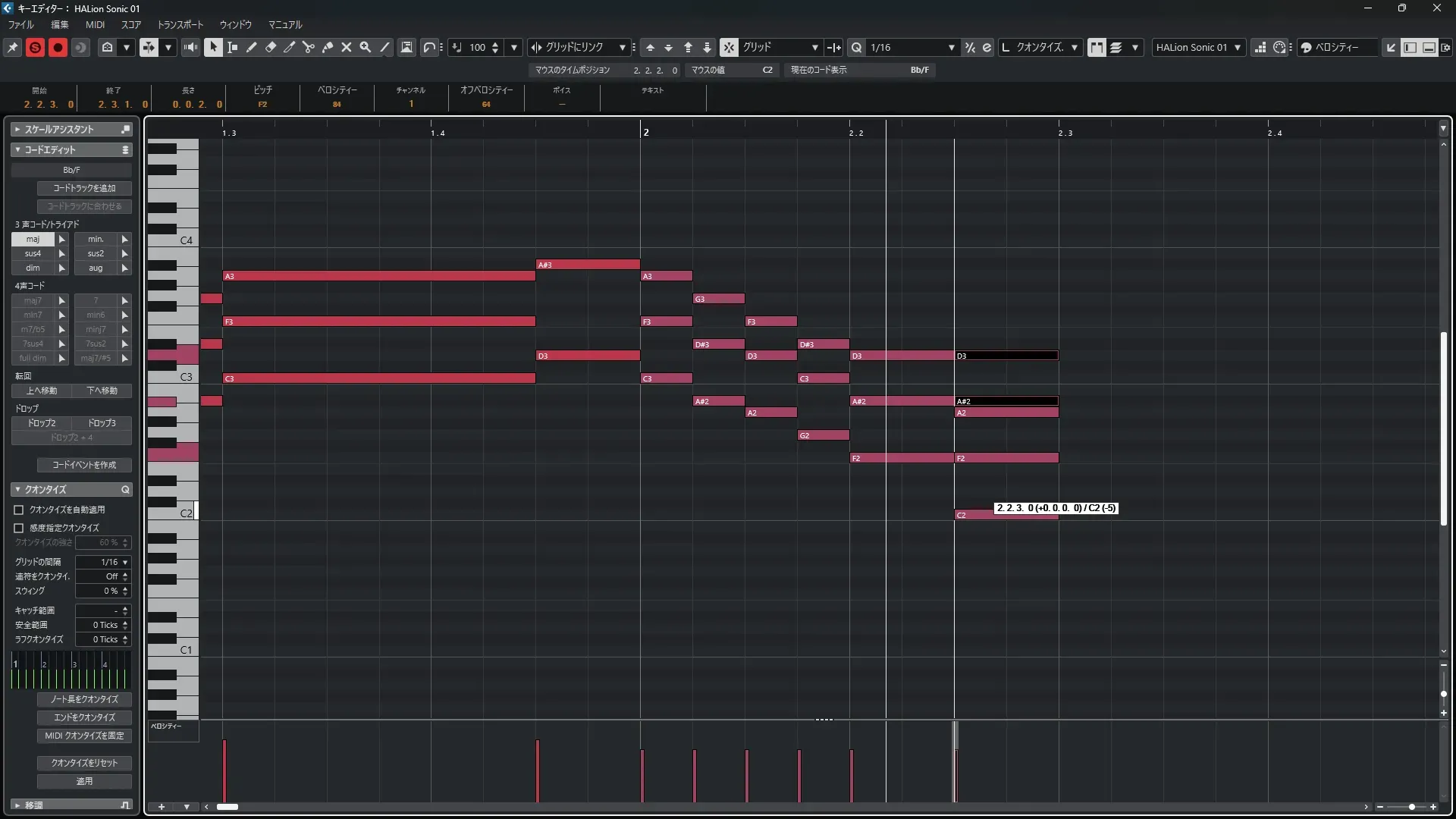Image resolution: width=1456 pixels, height=819 pixels.
Task: Select the Split scissors tool
Action: (x=309, y=47)
